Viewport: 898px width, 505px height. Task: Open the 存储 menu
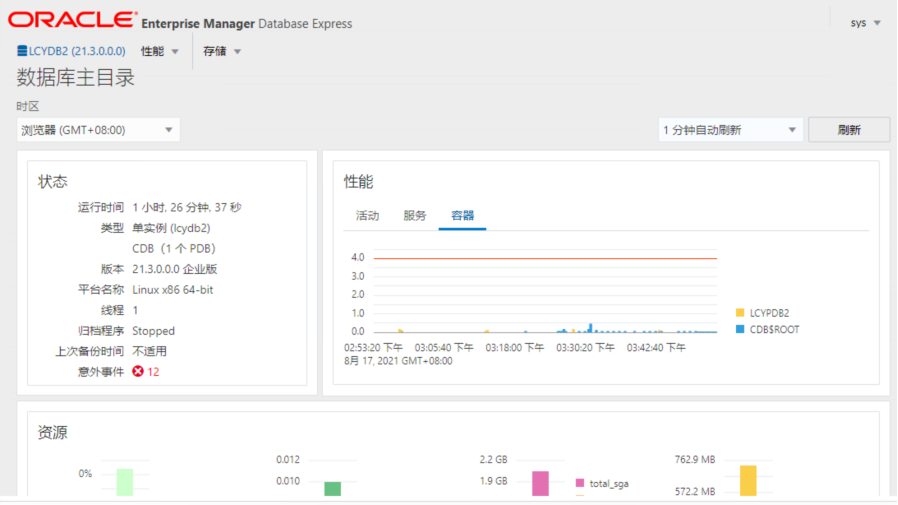pyautogui.click(x=222, y=52)
